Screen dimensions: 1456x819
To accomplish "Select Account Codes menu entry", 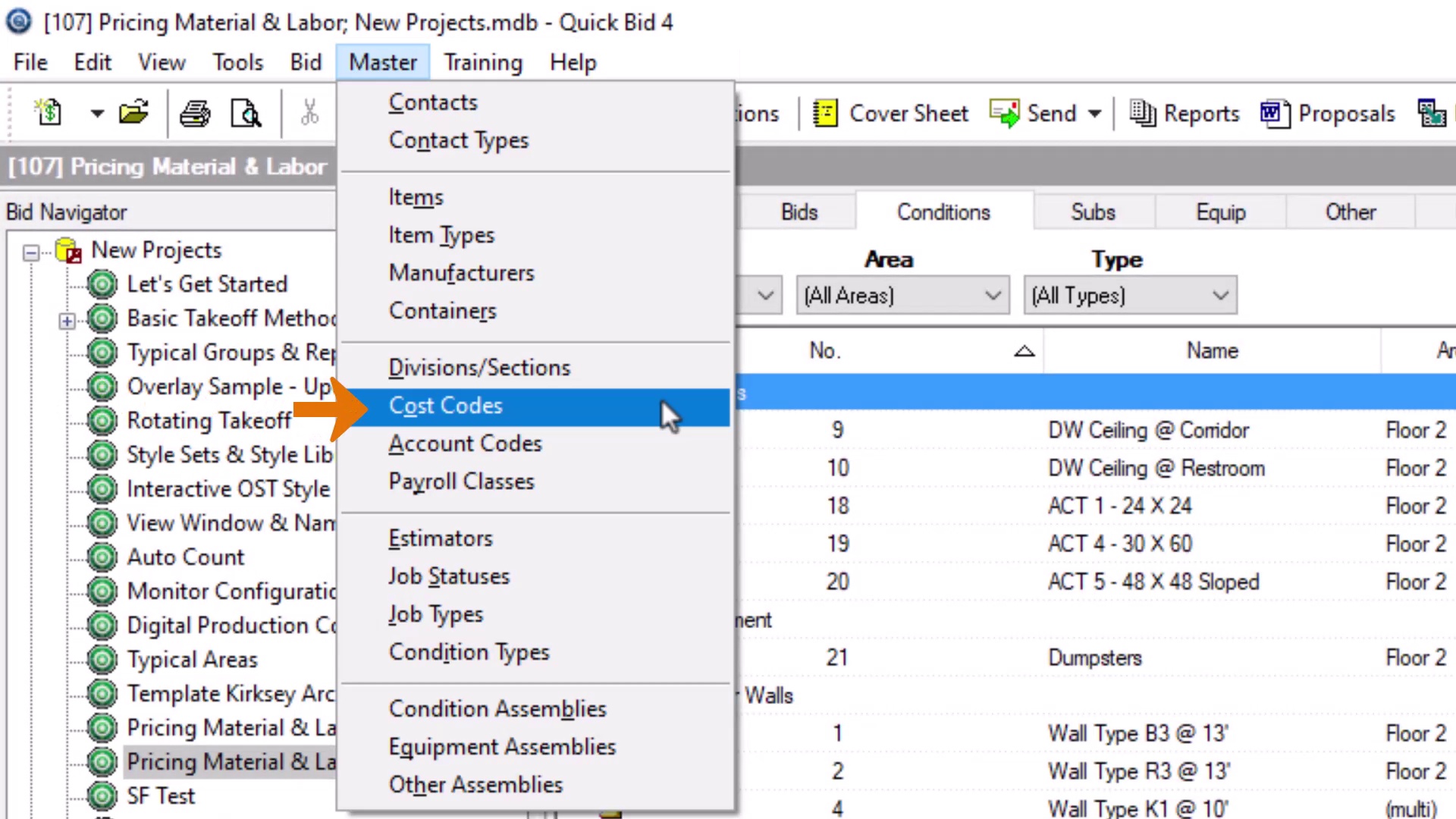I will [x=465, y=444].
